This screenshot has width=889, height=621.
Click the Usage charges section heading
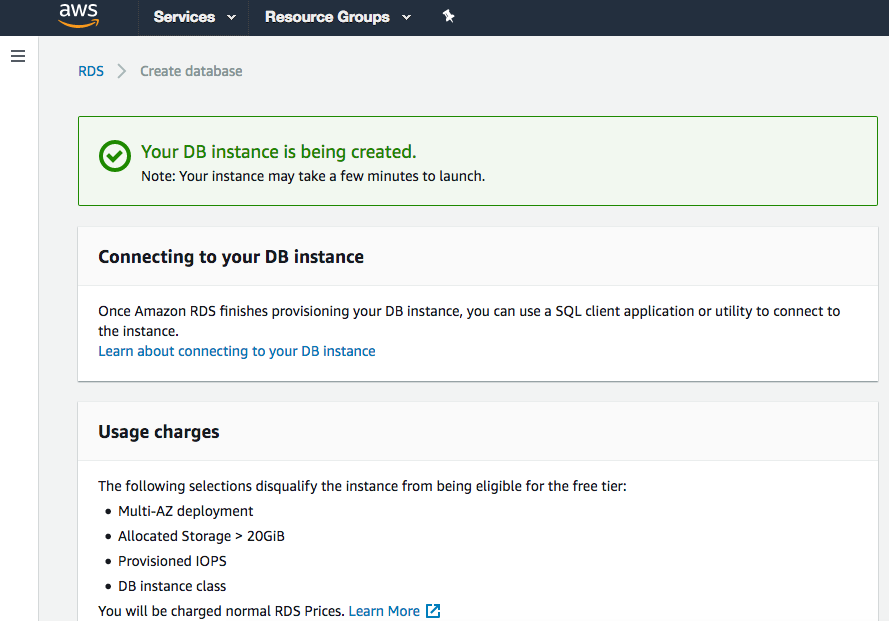(x=159, y=432)
